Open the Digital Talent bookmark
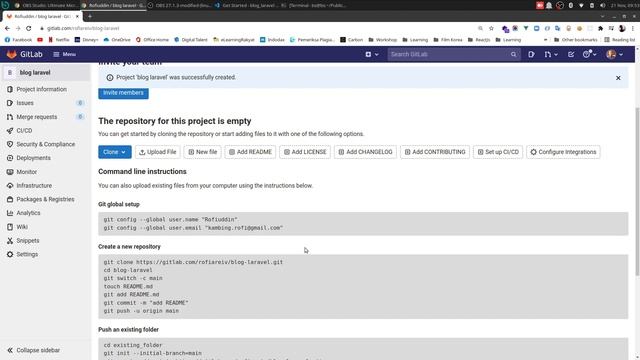The height and width of the screenshot is (360, 640). (x=191, y=40)
